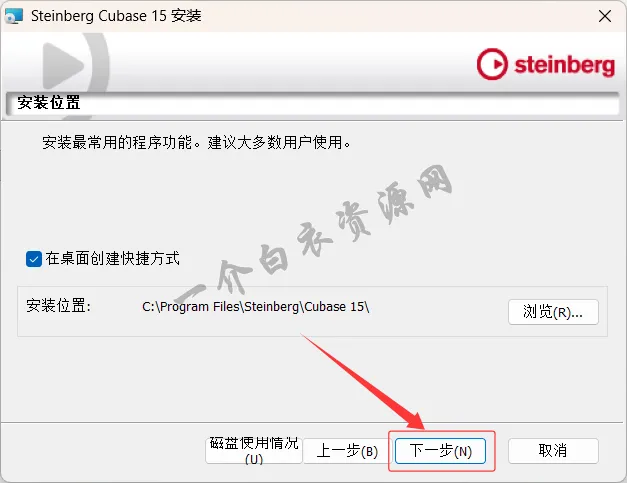
Task: Click the steinberg wordmark text
Action: [564, 66]
